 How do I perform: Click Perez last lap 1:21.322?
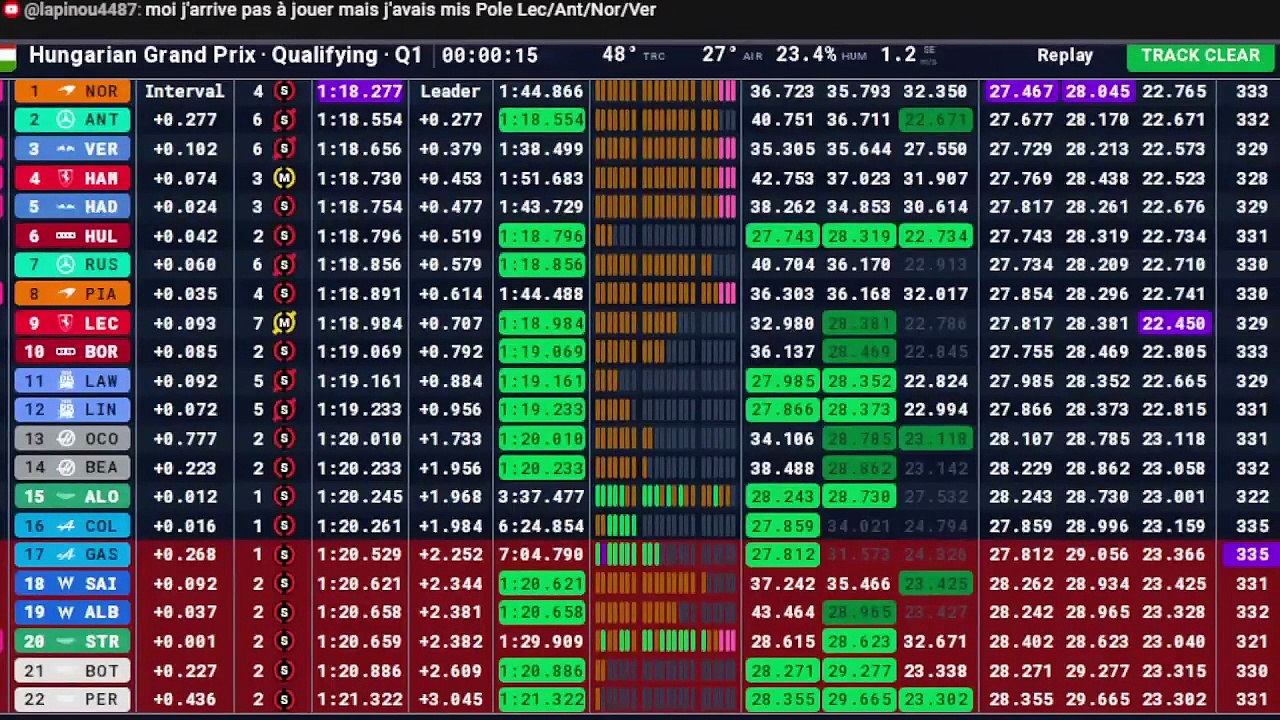point(541,700)
